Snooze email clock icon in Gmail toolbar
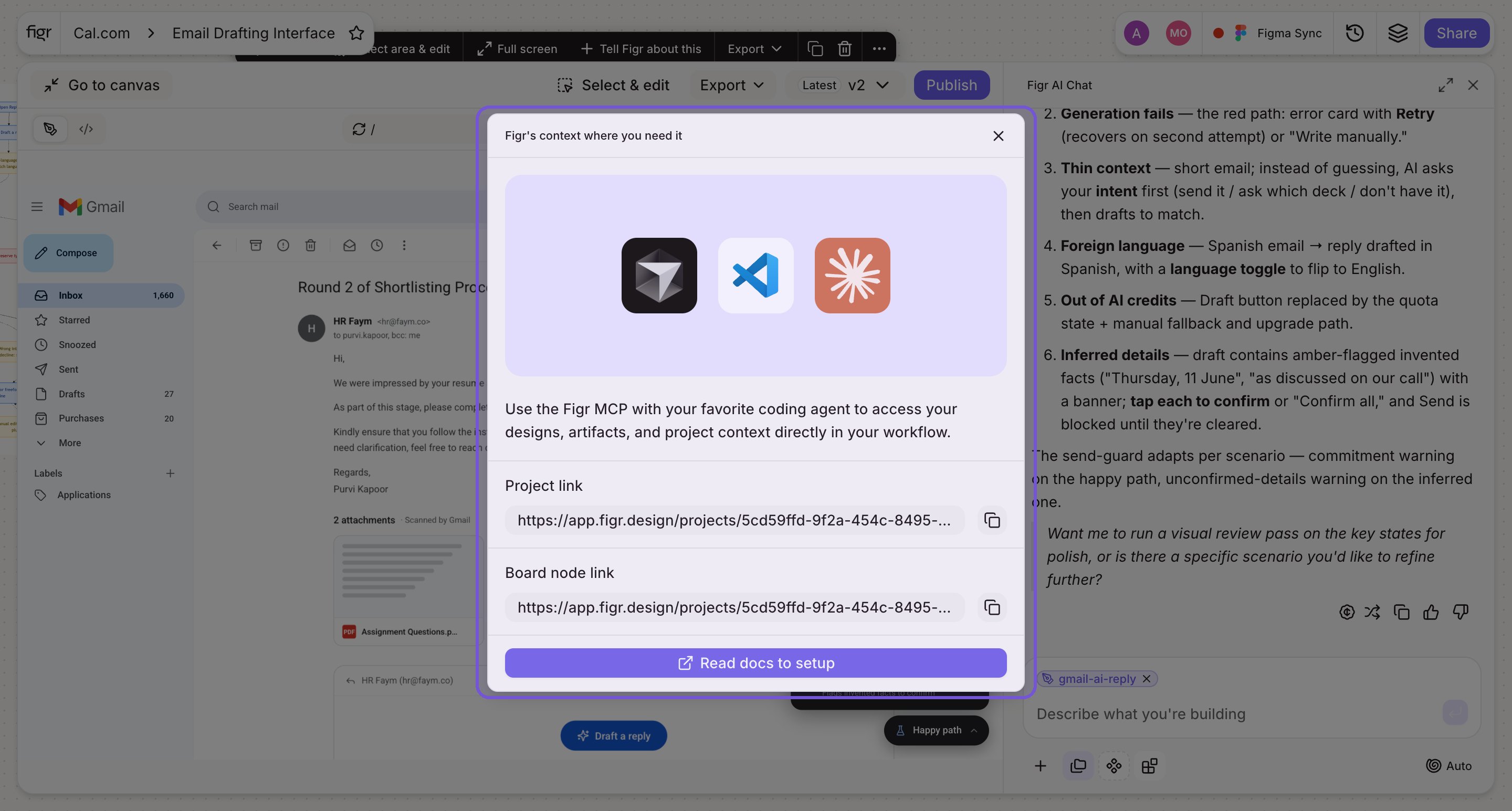Viewport: 1512px width, 811px height. click(377, 245)
